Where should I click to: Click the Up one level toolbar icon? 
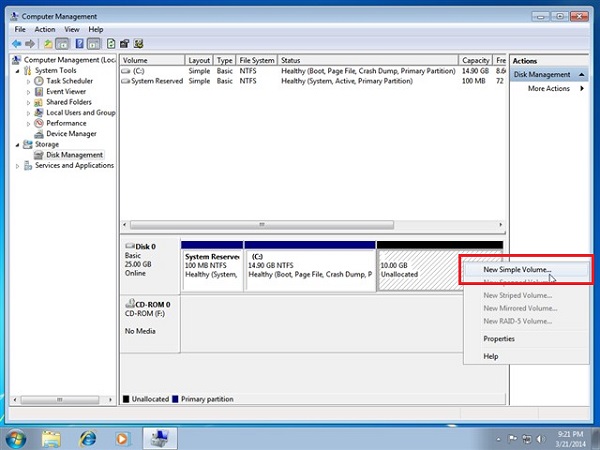point(48,44)
